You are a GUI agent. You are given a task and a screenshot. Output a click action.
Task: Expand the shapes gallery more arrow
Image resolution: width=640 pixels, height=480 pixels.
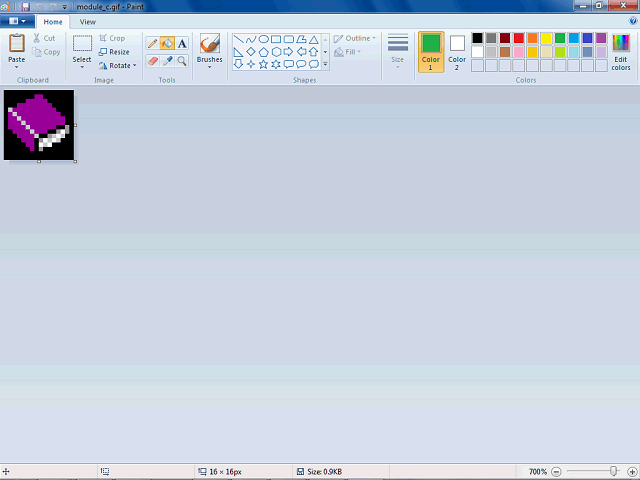325,64
